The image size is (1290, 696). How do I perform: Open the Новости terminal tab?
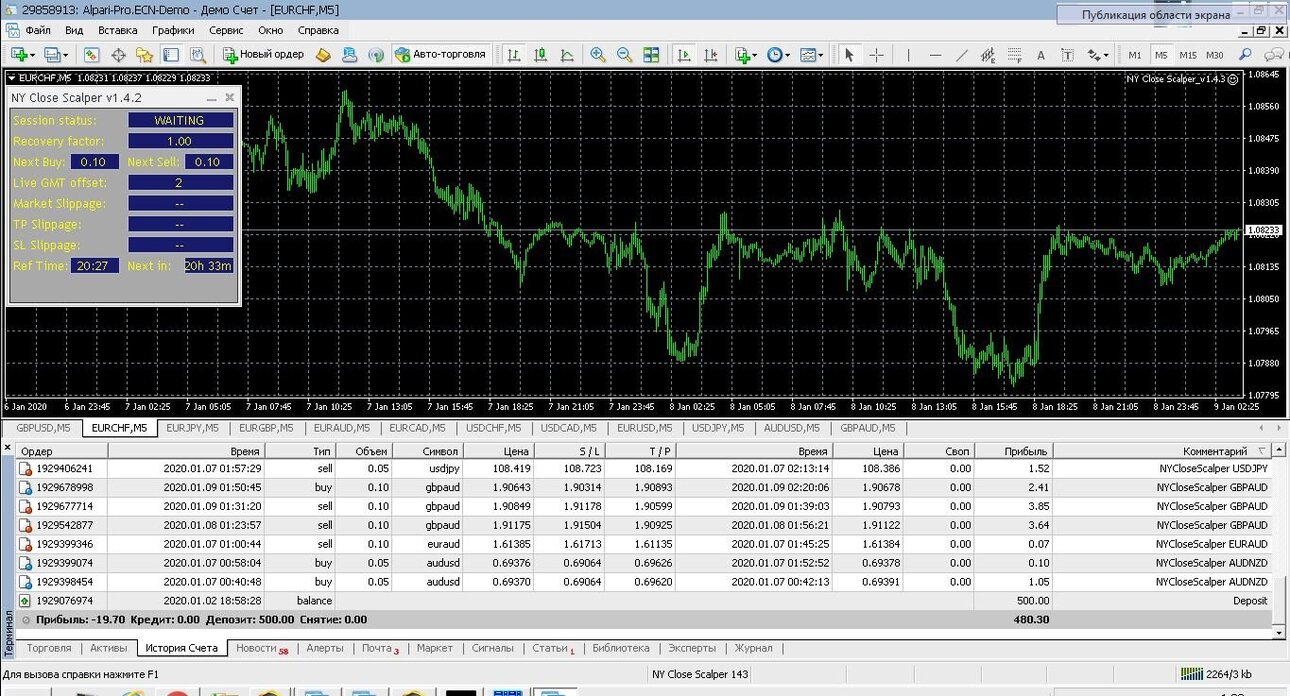[261, 648]
